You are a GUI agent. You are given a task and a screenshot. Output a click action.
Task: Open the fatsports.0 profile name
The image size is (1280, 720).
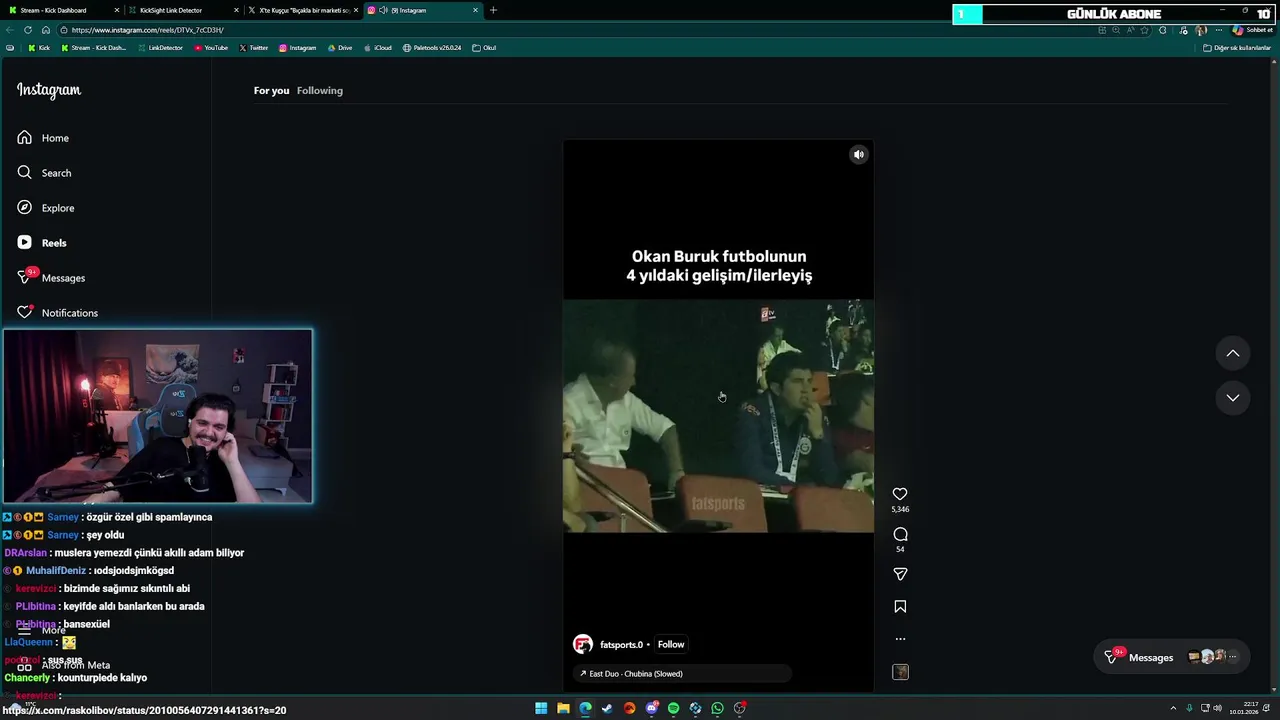[621, 645]
